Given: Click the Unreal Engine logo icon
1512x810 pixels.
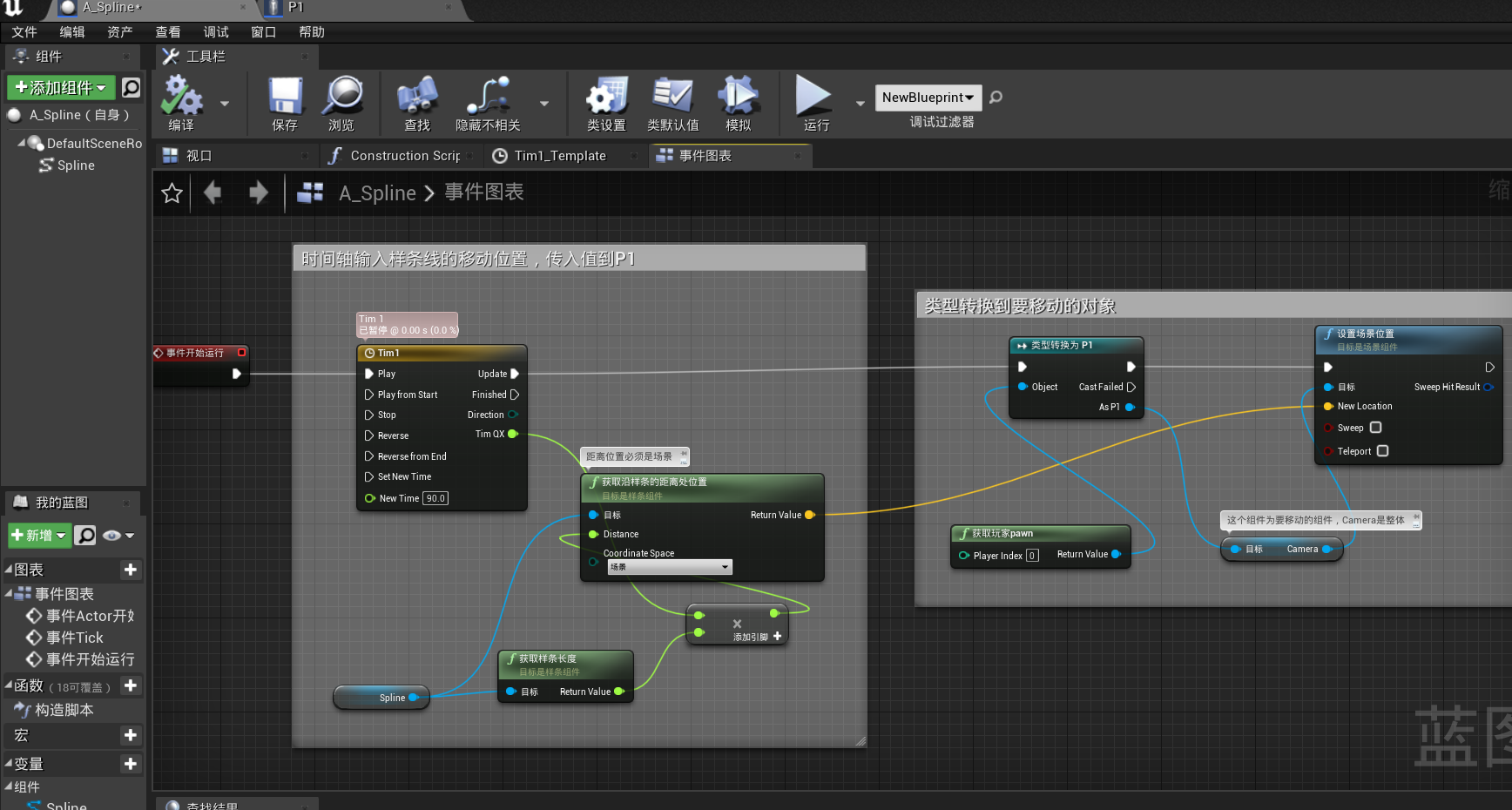Looking at the screenshot, I should (13, 9).
